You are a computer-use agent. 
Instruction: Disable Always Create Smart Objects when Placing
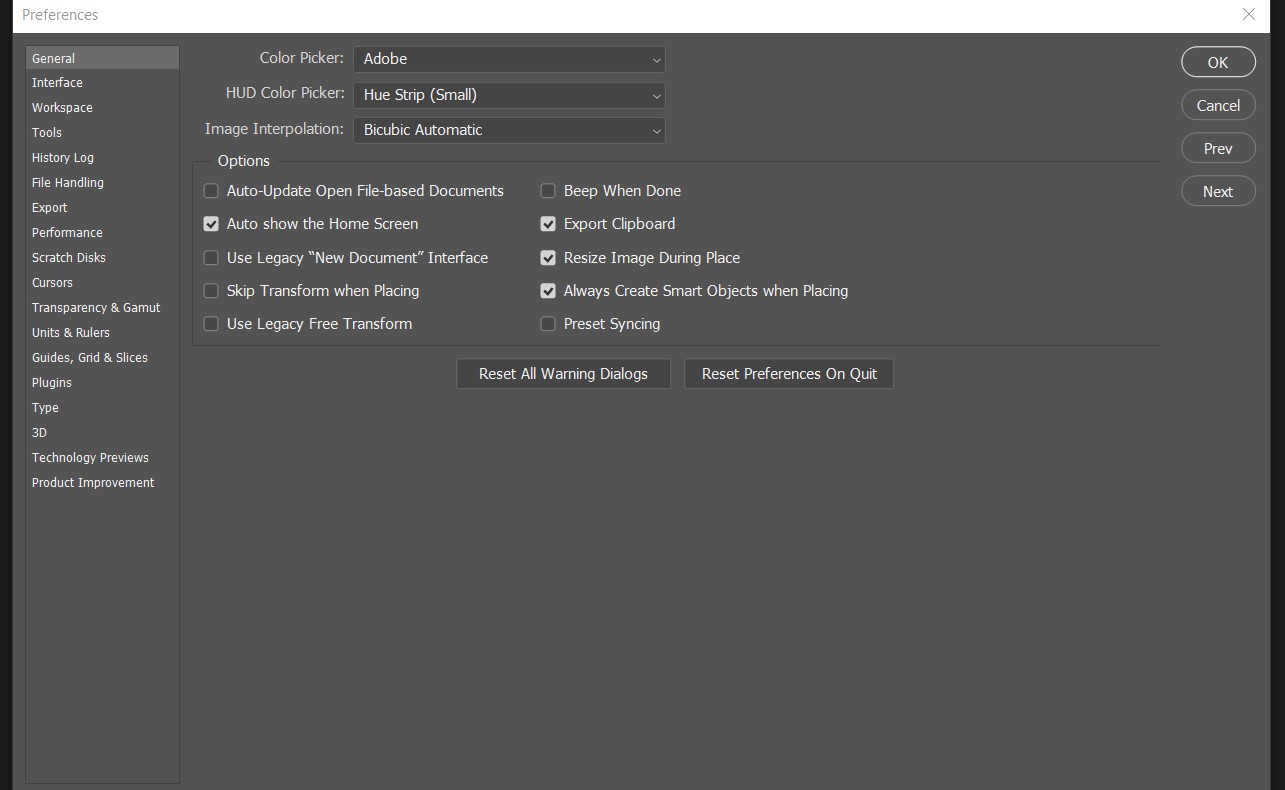click(x=548, y=290)
